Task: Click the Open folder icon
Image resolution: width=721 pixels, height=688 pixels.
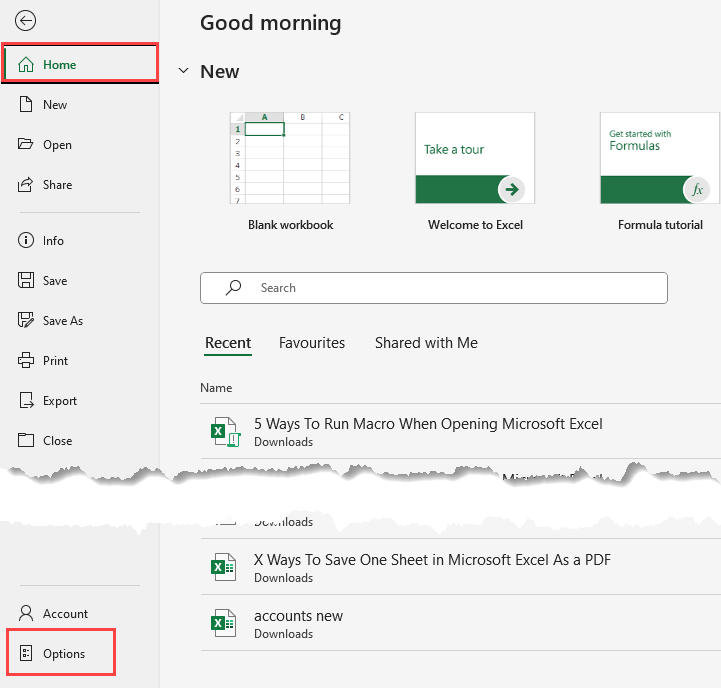Action: coord(25,144)
